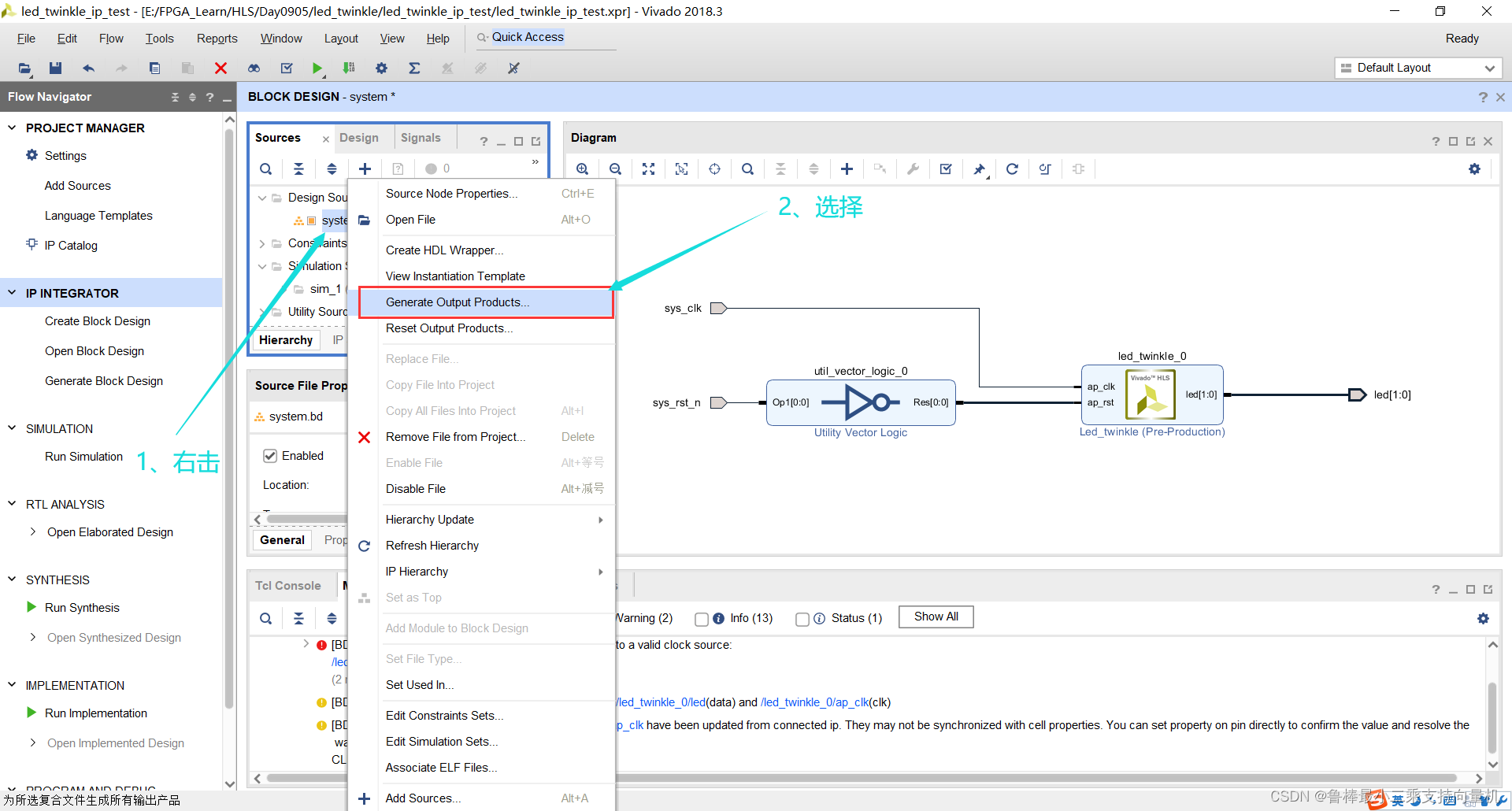Click the Program device icon in main toolbar
Viewport: 1512px width, 811px height.
pyautogui.click(x=349, y=69)
